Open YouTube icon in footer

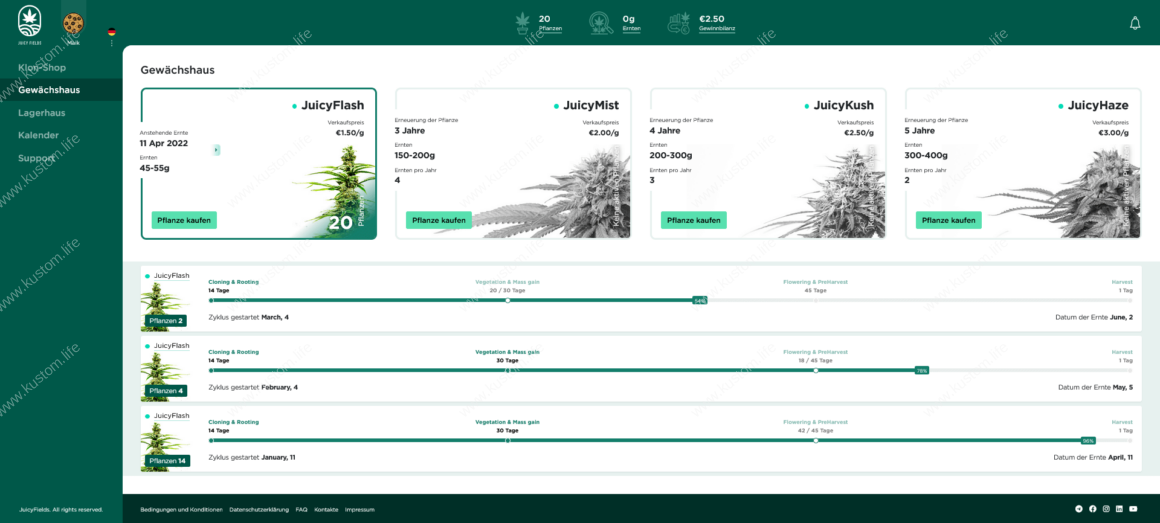[x=1133, y=509]
